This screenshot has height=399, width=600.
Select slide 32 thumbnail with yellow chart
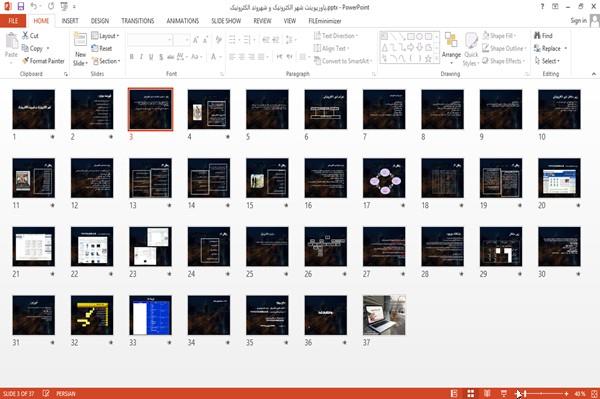[92, 315]
